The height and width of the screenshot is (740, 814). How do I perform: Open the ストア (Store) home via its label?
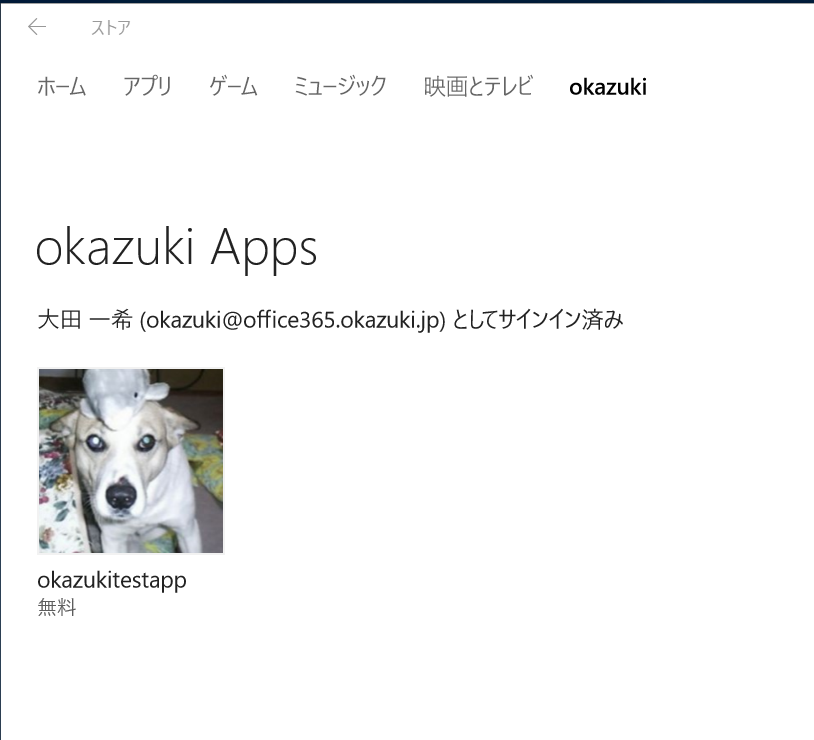110,28
